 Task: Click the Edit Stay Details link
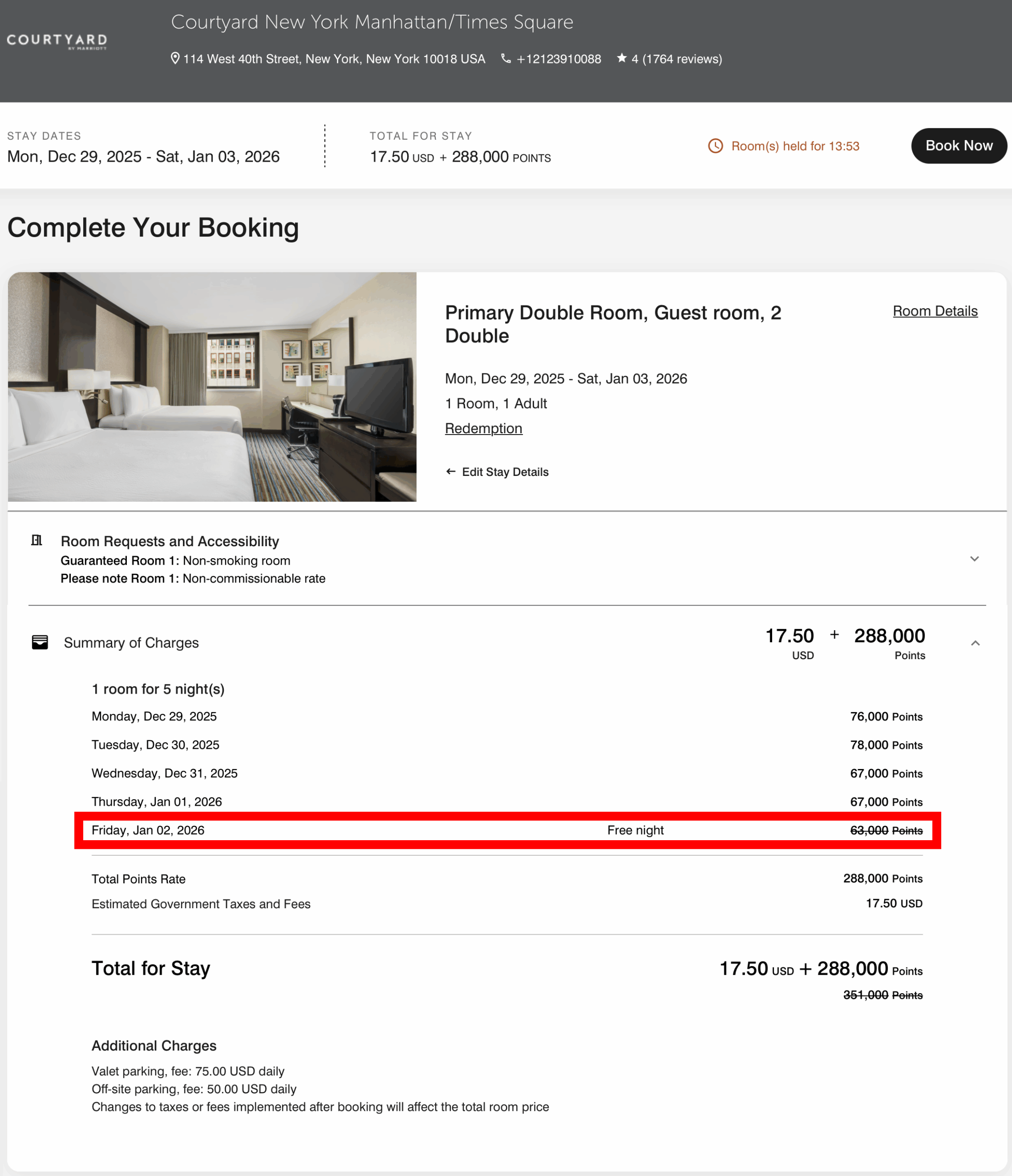(x=505, y=472)
